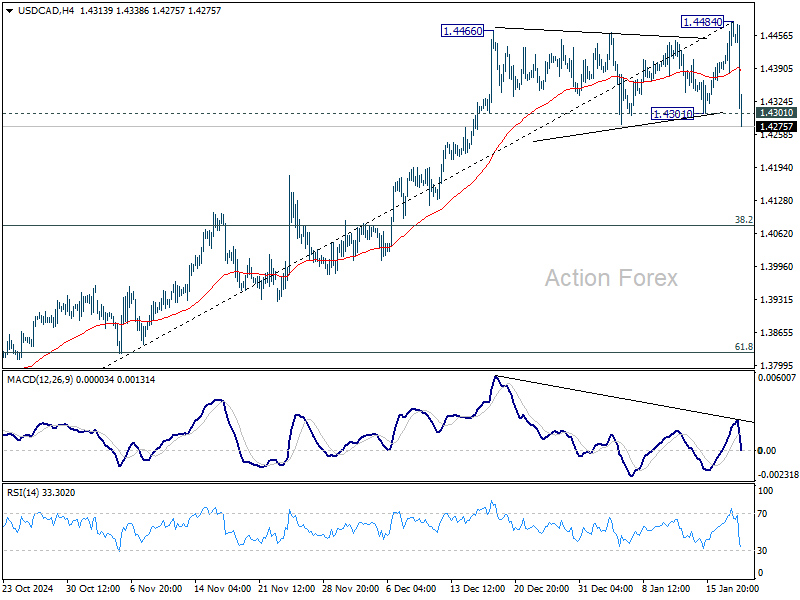Click the 20 Dec 20:00 time label
The image size is (800, 600).
tap(542, 589)
